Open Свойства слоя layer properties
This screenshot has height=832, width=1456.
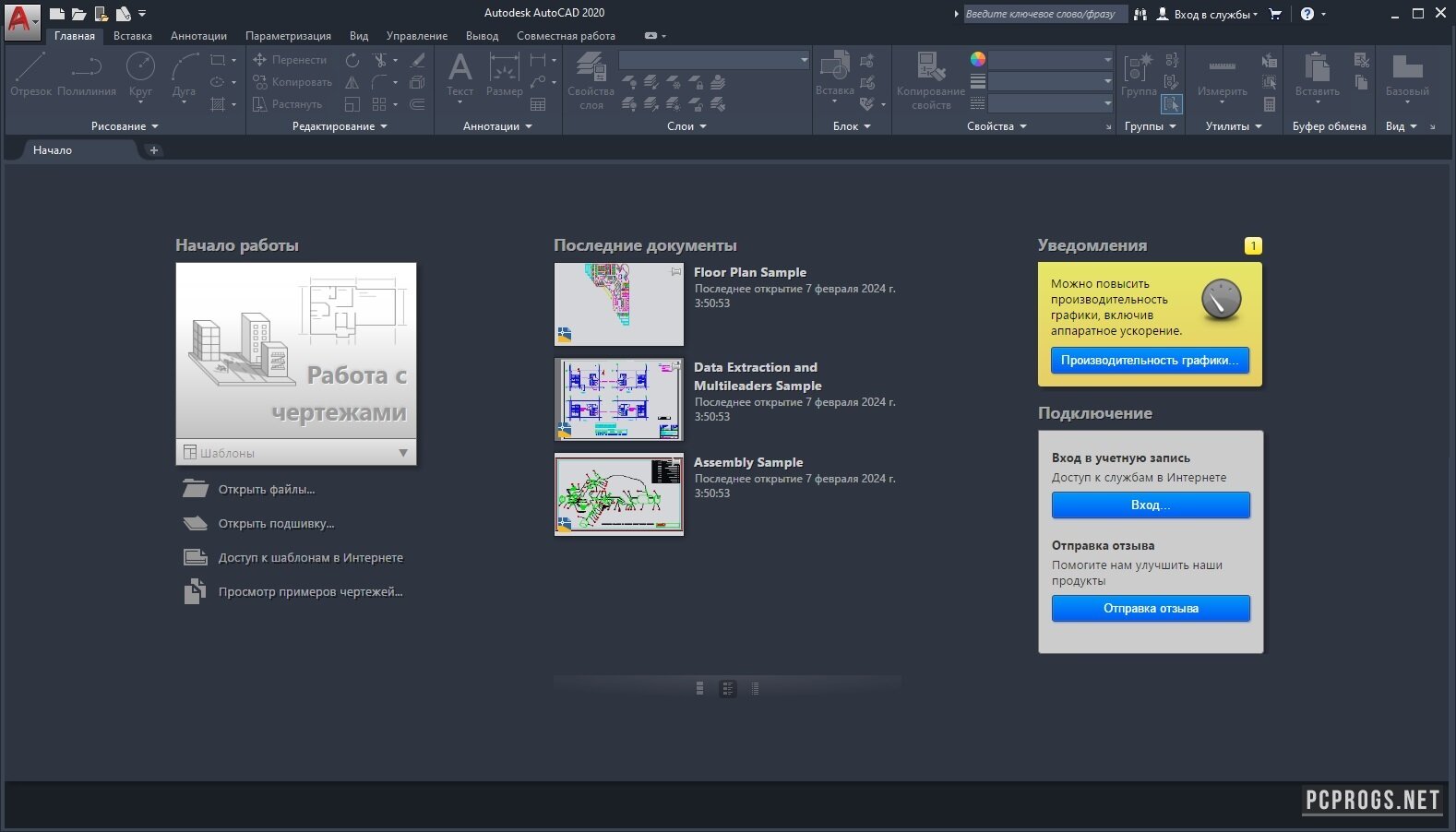(x=591, y=78)
